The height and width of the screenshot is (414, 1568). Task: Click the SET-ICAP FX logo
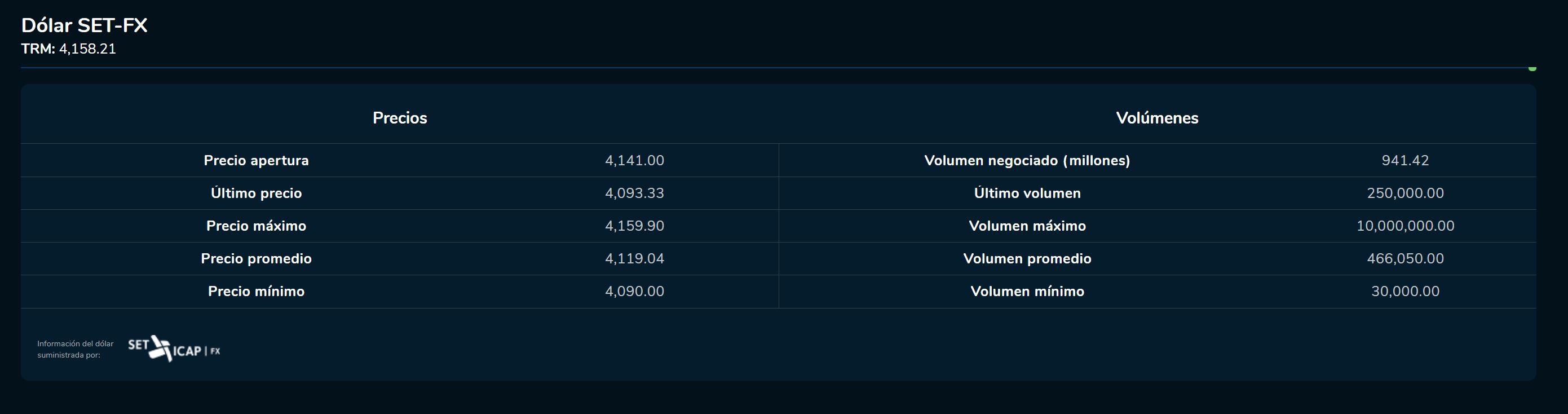174,349
